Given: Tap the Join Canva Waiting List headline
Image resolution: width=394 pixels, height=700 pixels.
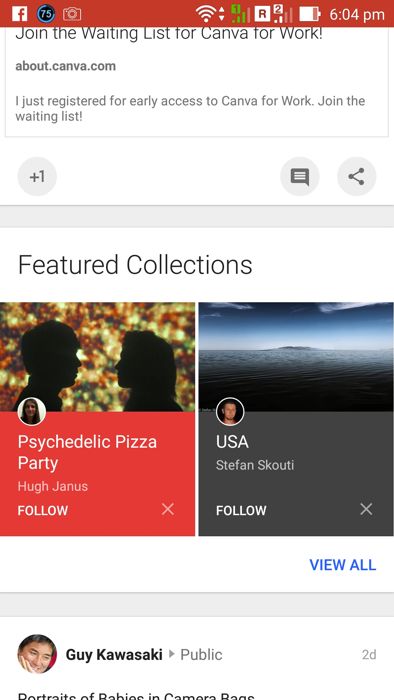Looking at the screenshot, I should pos(169,34).
